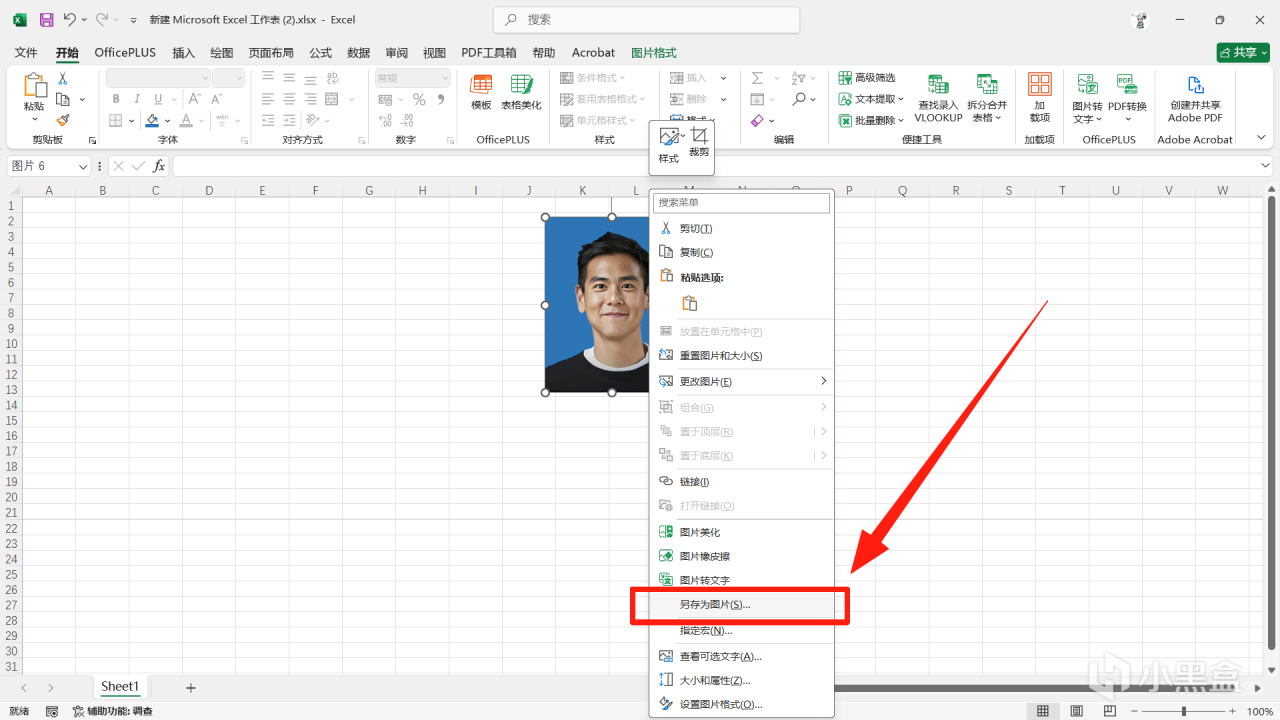
Task: Click 图片转文字 in context menu
Action: (x=742, y=581)
